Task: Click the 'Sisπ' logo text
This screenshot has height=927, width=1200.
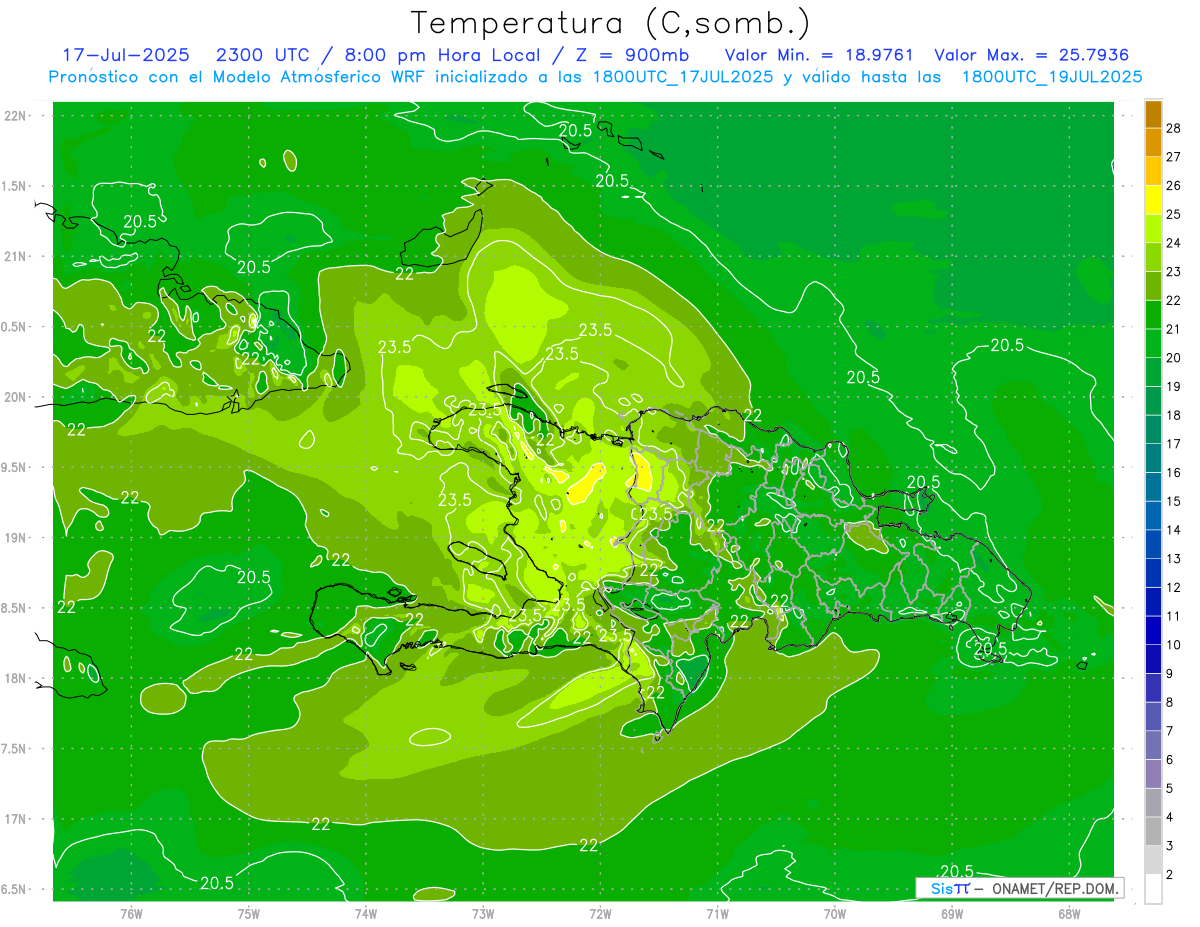Action: [x=949, y=888]
